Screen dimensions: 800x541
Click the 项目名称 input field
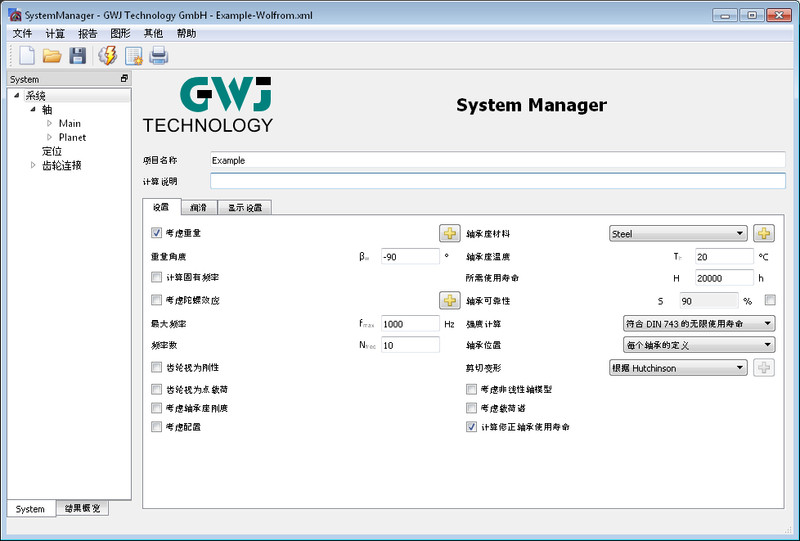pyautogui.click(x=497, y=160)
